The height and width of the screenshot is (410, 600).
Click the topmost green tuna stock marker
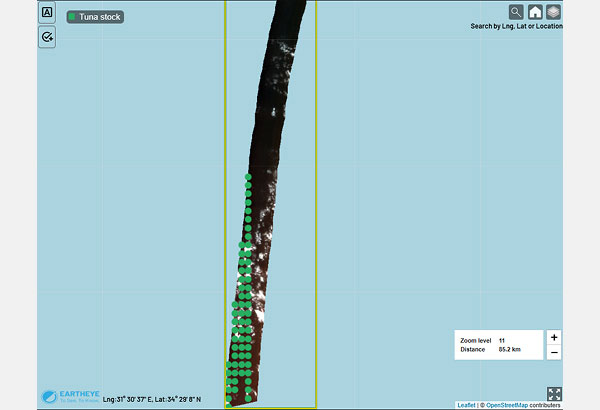pyautogui.click(x=248, y=177)
